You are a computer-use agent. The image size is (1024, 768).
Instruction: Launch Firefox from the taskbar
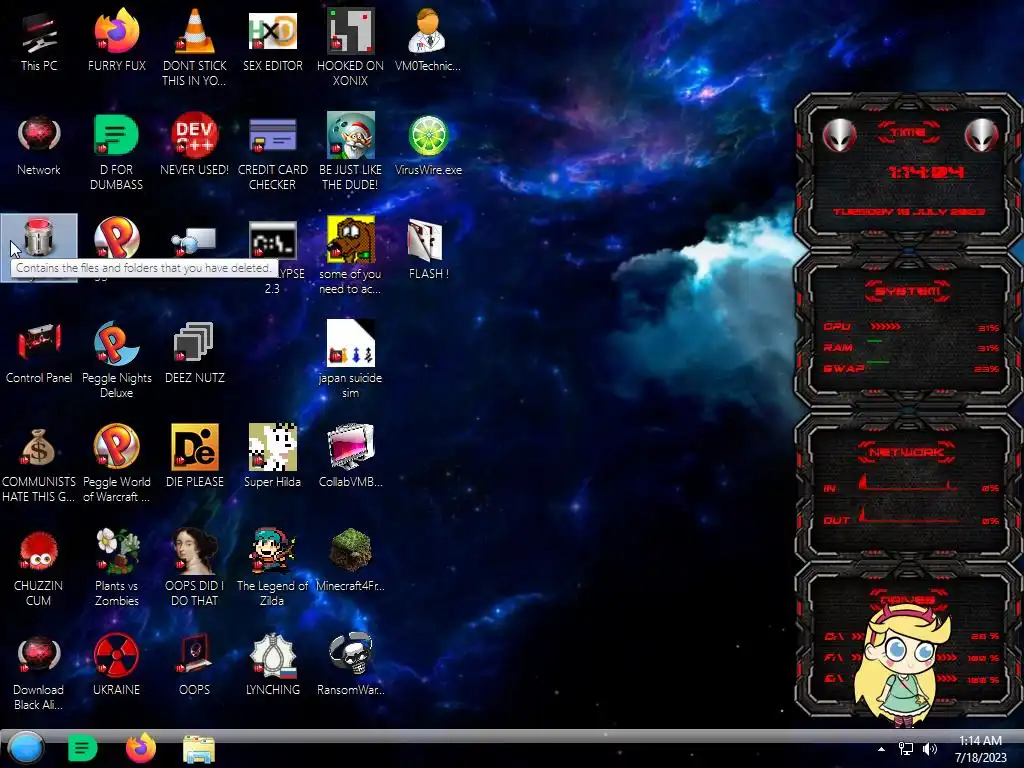coord(141,748)
